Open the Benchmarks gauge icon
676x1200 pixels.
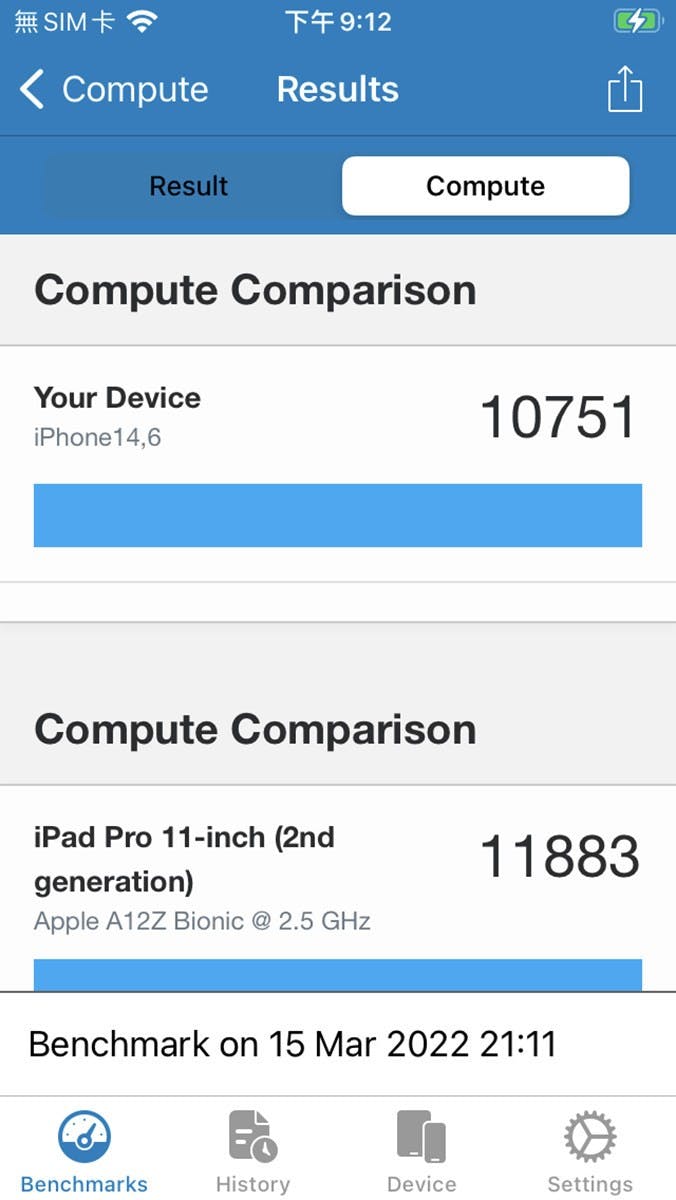pyautogui.click(x=84, y=1137)
